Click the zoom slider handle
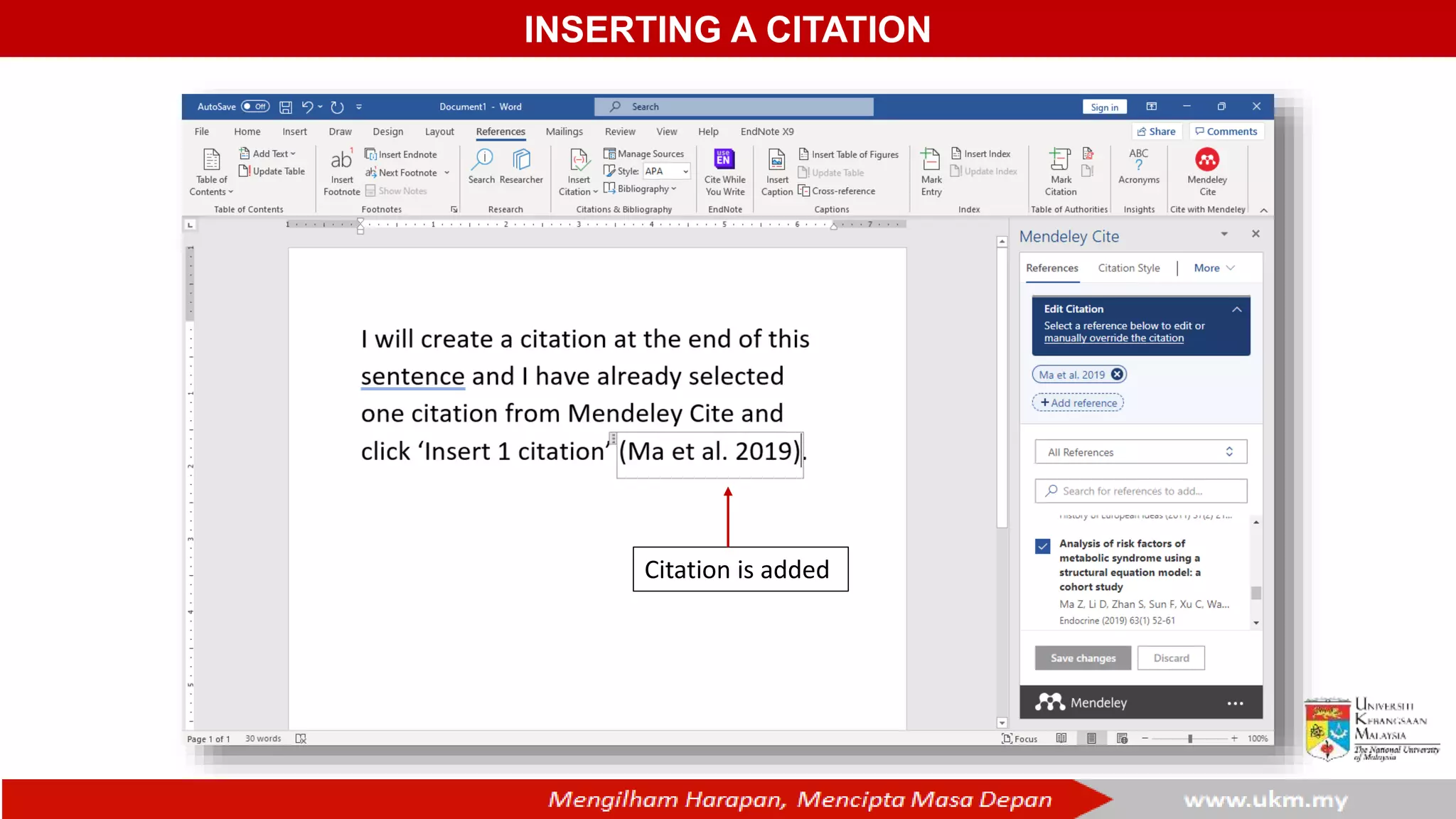 1189,739
